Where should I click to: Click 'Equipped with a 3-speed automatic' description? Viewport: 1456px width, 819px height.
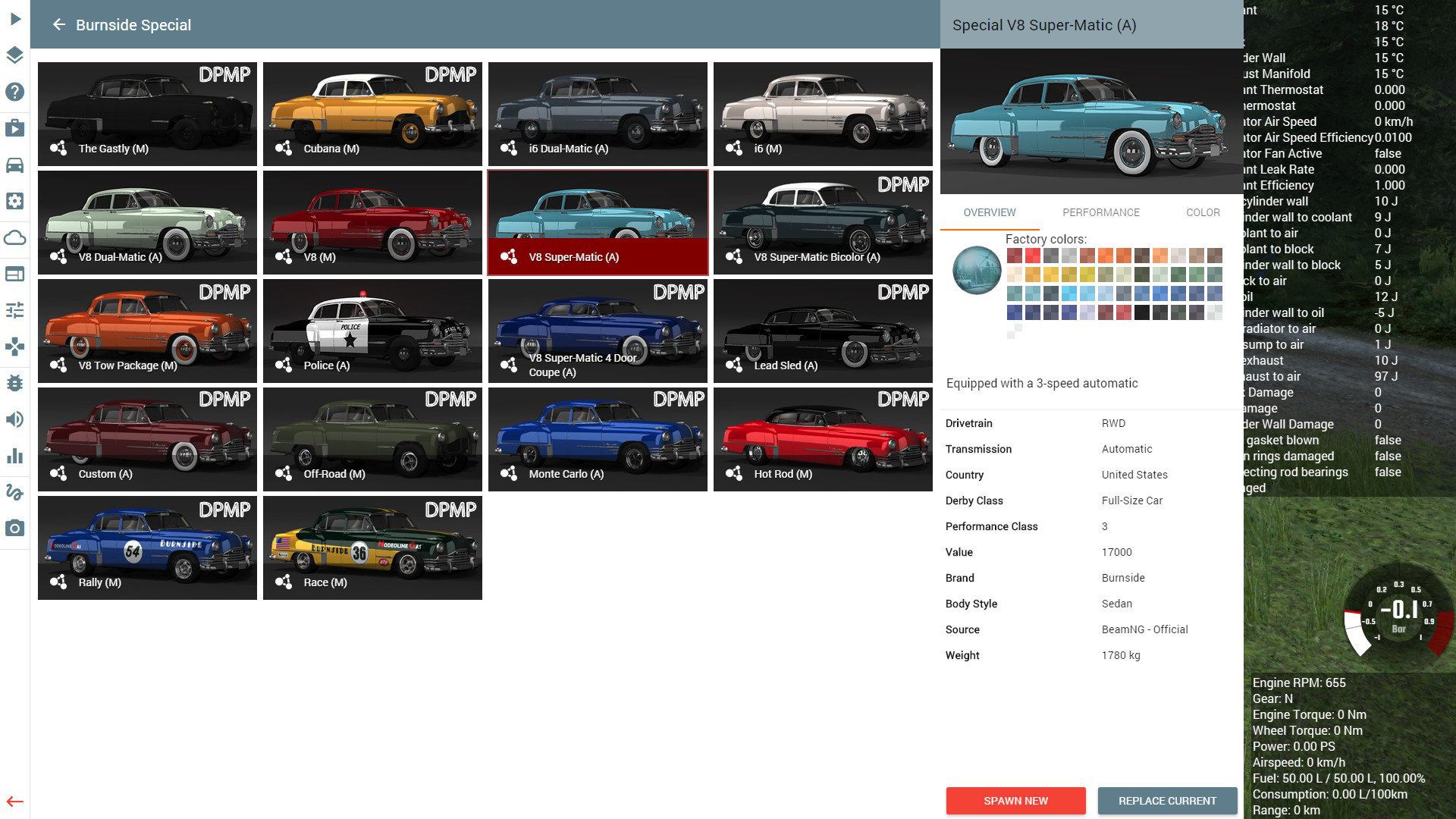[x=1042, y=383]
